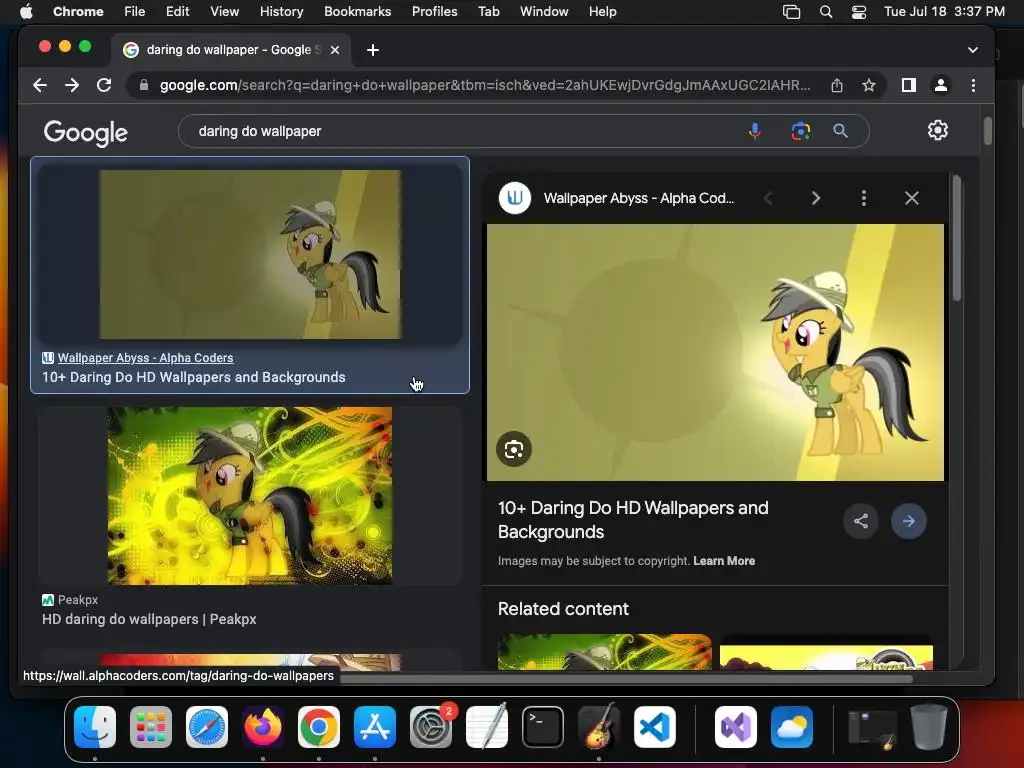
Task: Close the image preview panel
Action: click(x=912, y=199)
